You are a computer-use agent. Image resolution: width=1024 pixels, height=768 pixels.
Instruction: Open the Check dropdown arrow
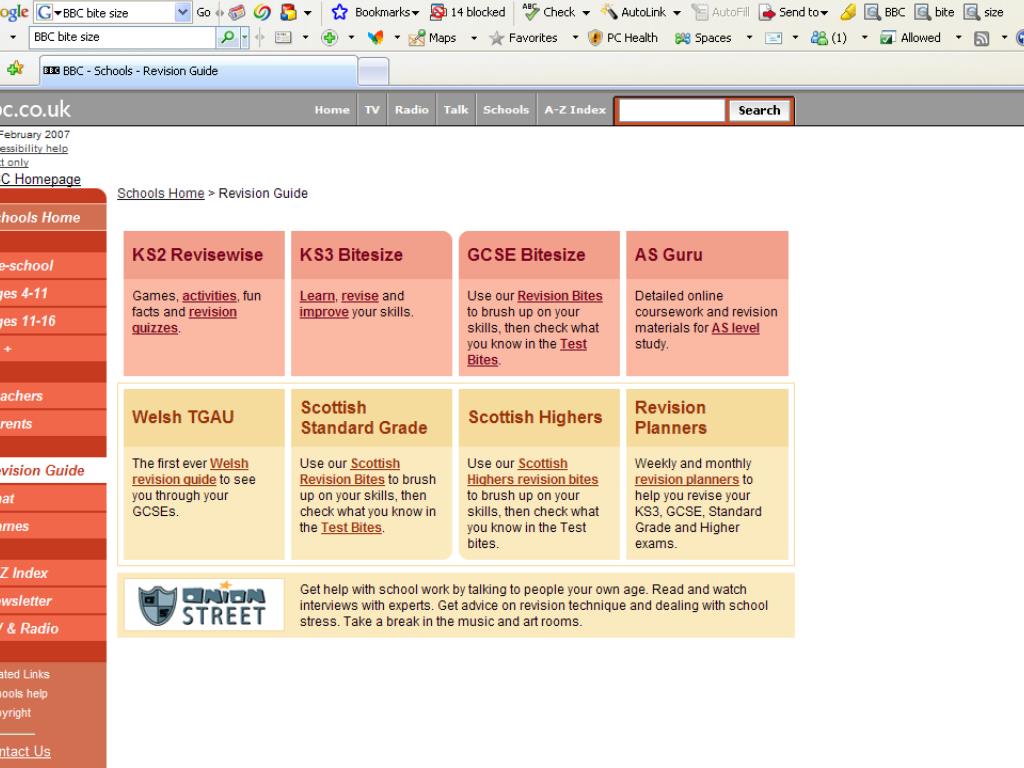[586, 12]
